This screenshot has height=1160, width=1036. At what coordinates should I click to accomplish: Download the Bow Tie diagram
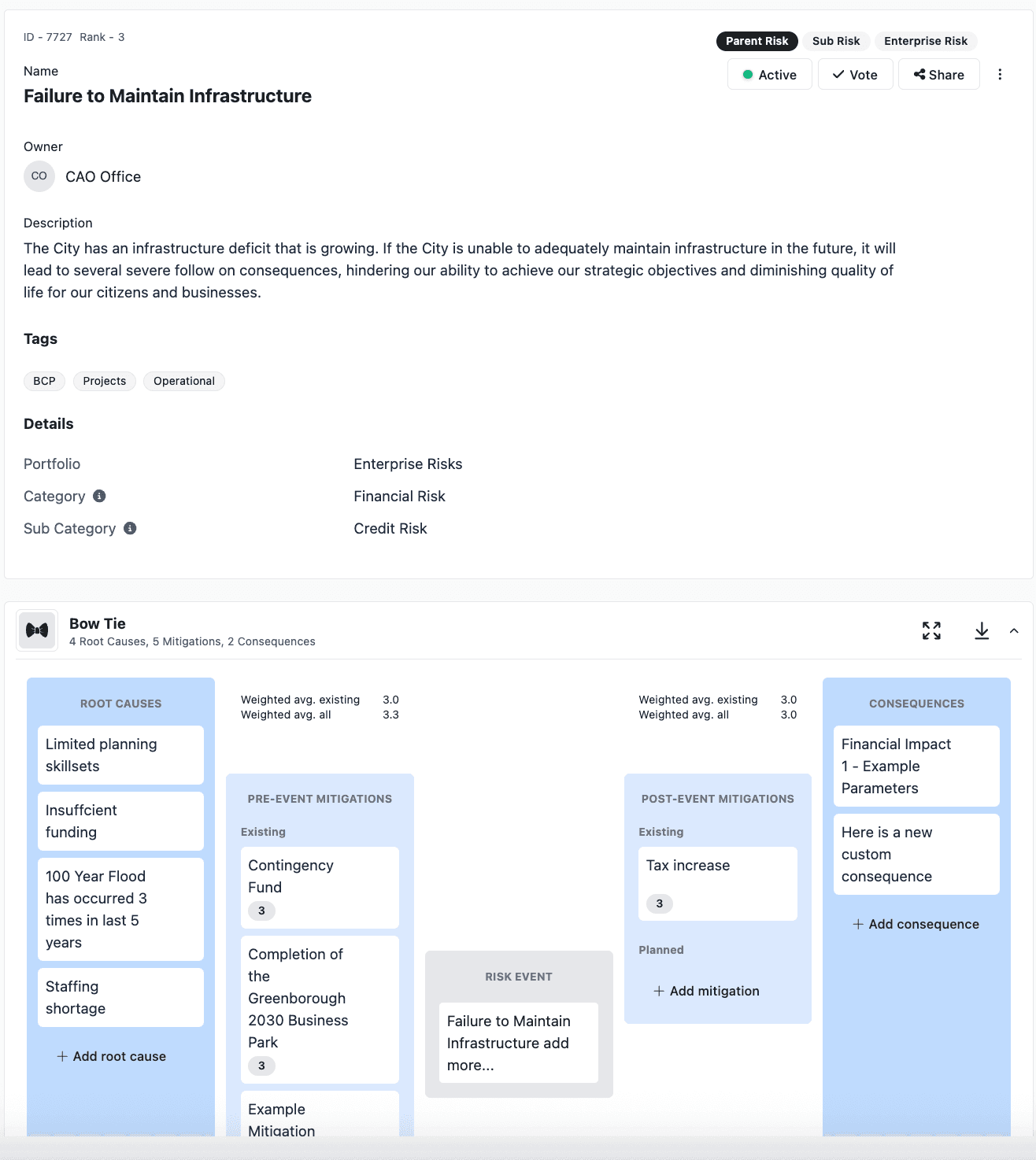tap(982, 630)
